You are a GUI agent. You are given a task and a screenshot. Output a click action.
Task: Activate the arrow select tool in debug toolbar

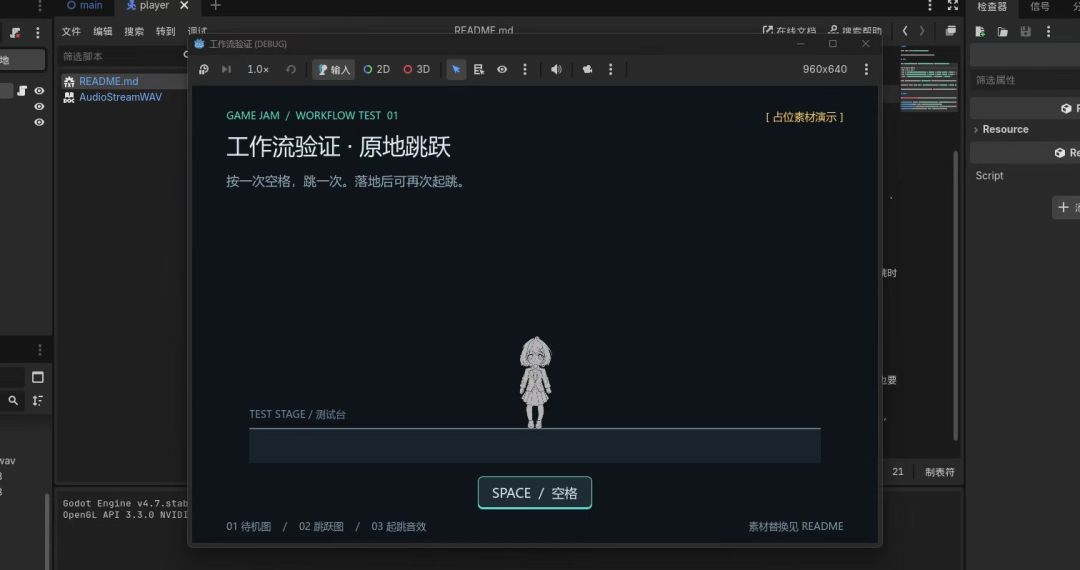tap(456, 70)
